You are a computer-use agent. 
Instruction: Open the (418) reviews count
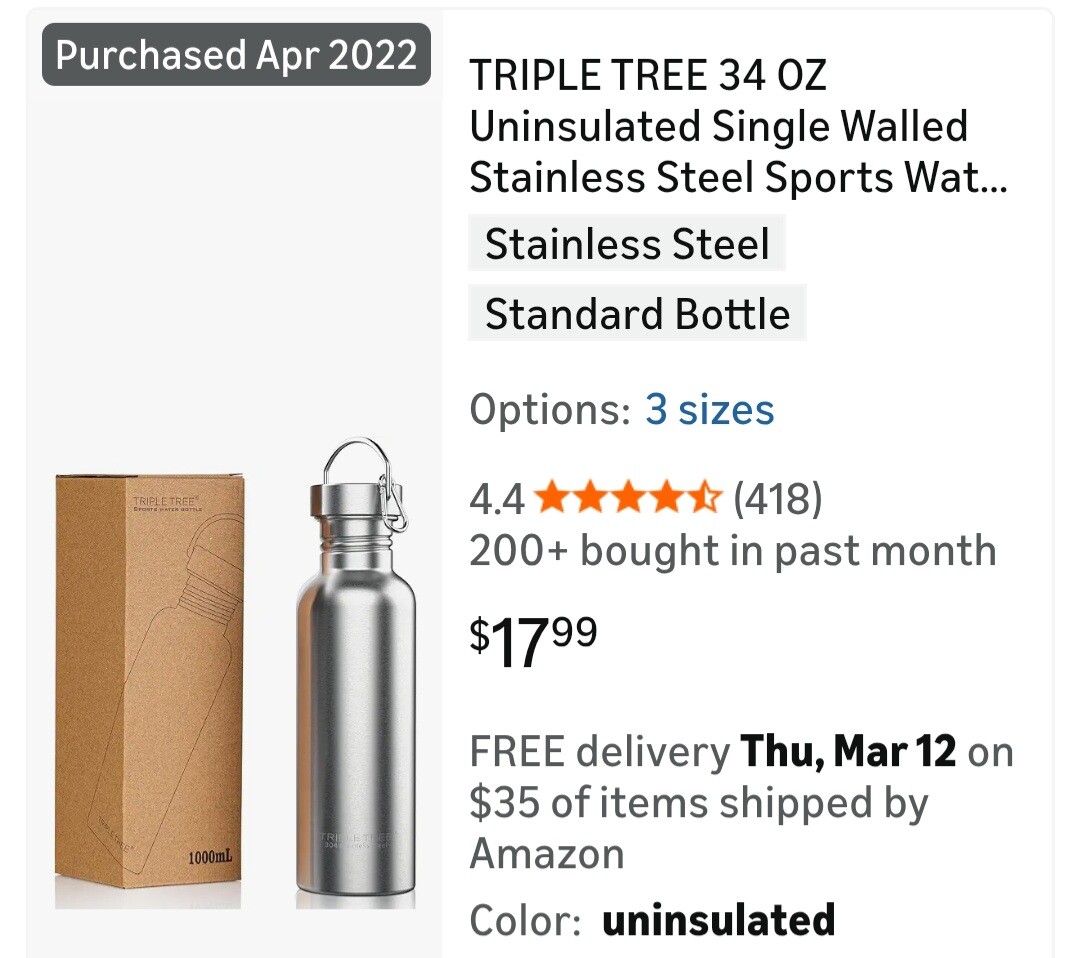[x=778, y=498]
